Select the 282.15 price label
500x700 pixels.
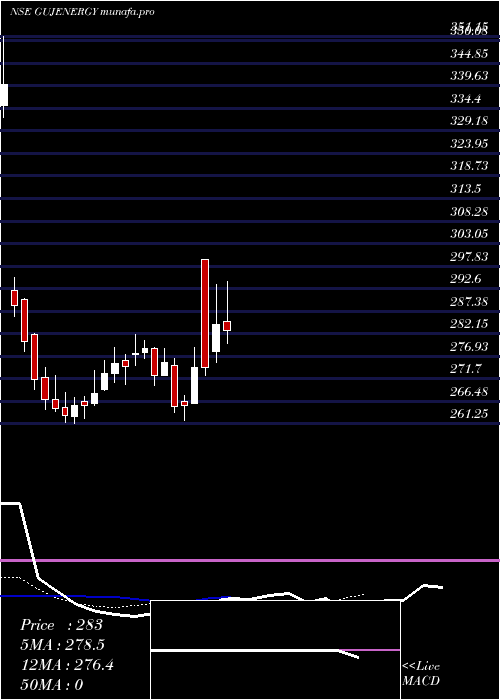(x=469, y=324)
